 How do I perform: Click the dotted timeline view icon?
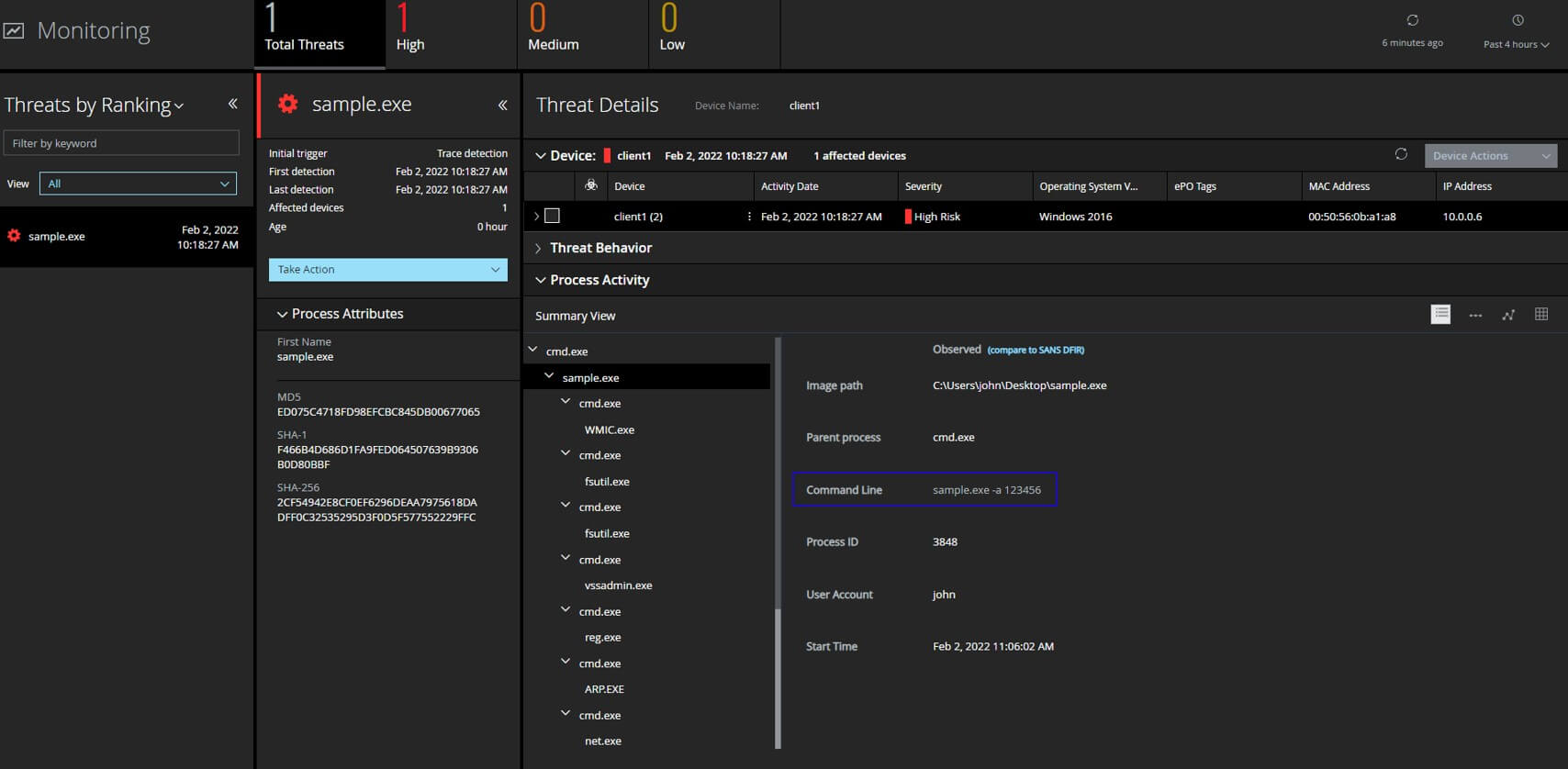[1475, 316]
